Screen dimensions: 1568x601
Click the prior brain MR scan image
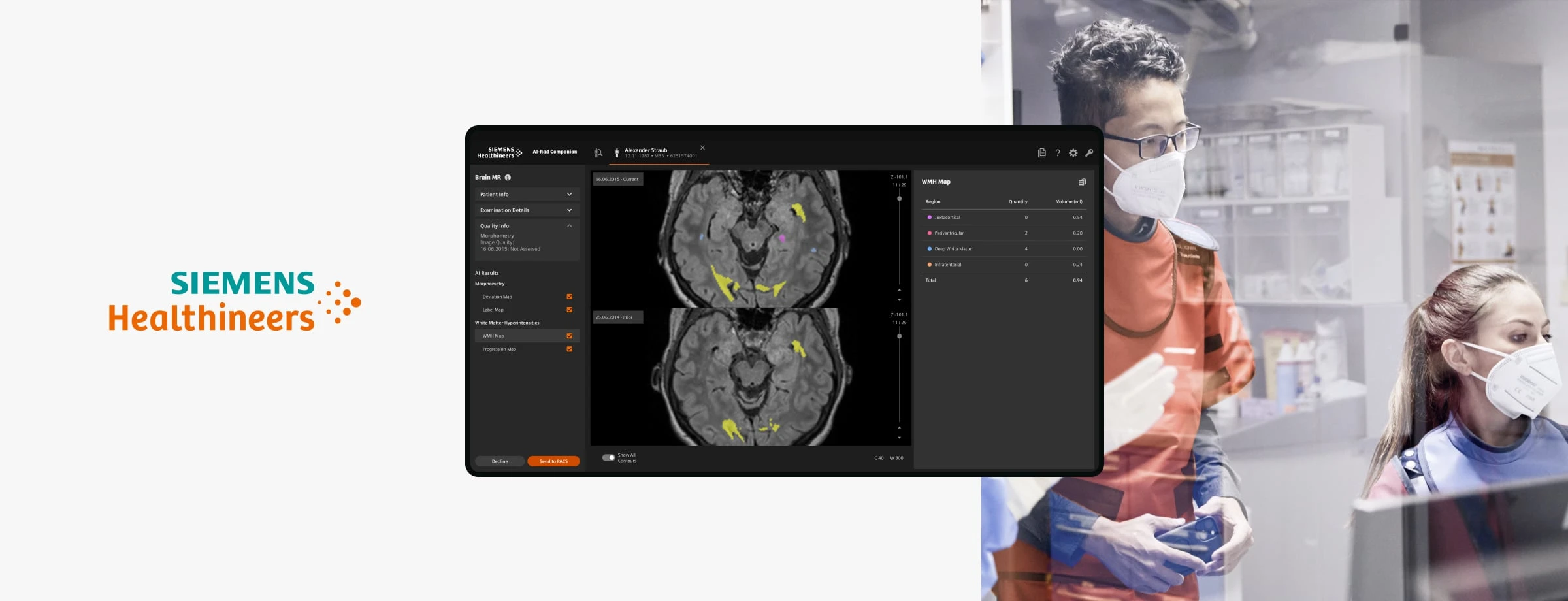751,377
